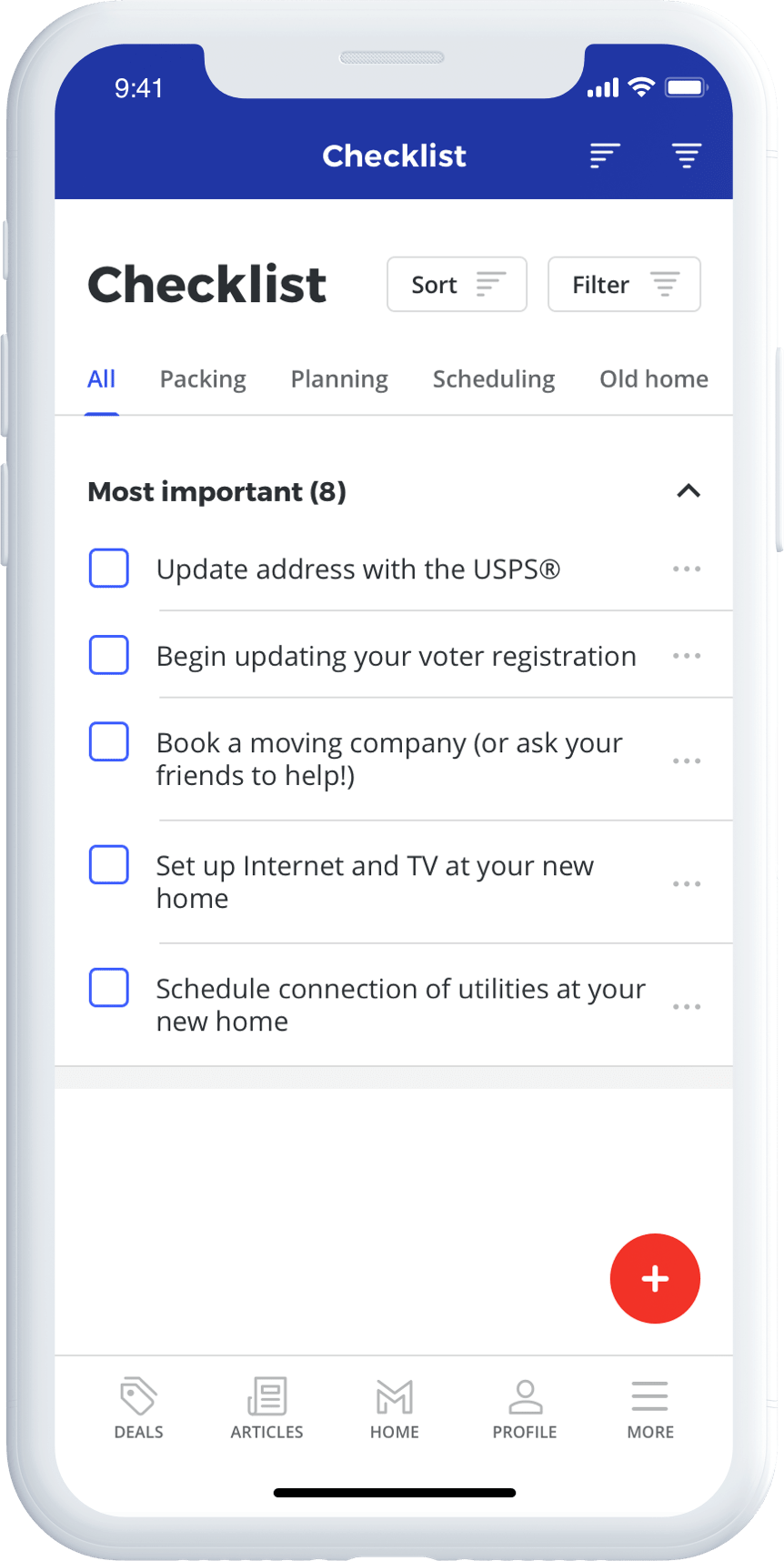Tick the voter registration task checkbox
This screenshot has height=1561, width=784.
pyautogui.click(x=109, y=655)
